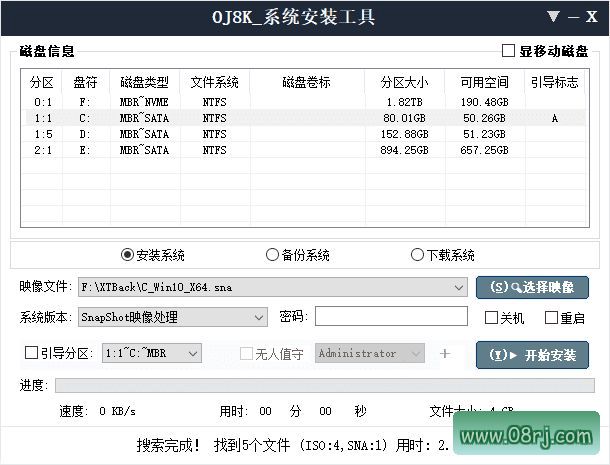This screenshot has height=465, width=610.
Task: Click drive letter E: in the table
Action: coord(85,150)
